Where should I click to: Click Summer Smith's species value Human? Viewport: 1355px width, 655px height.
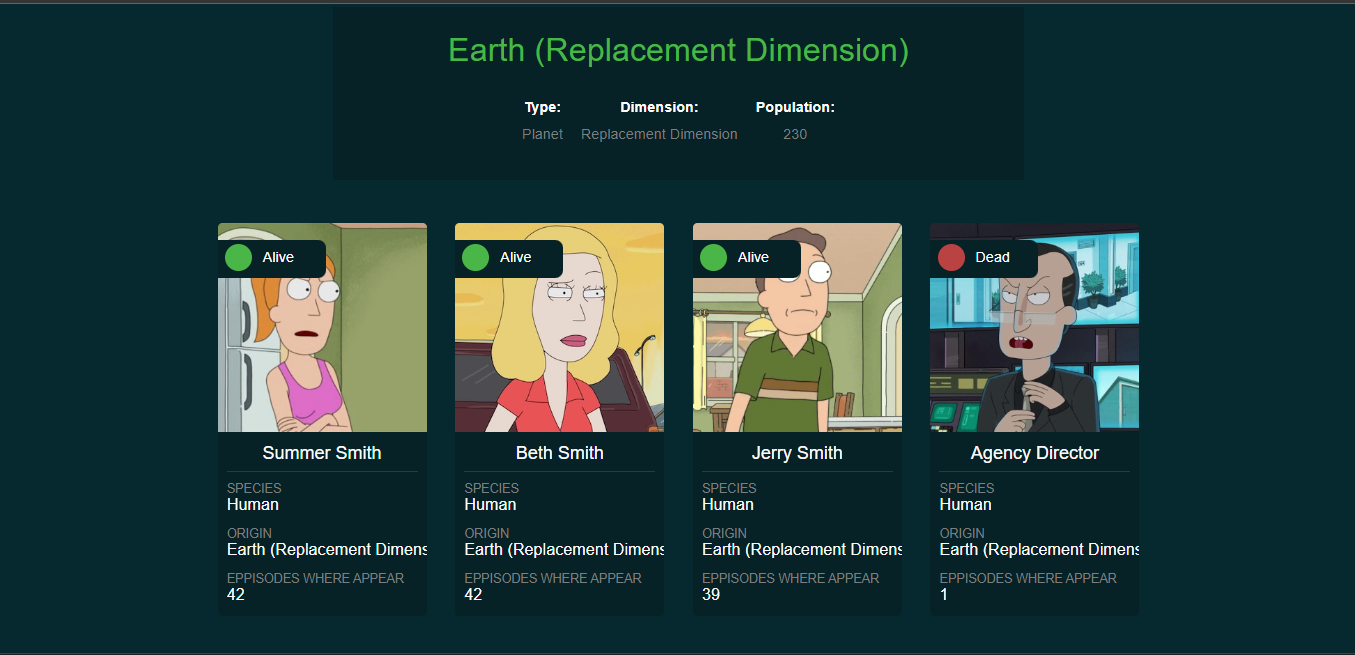[253, 505]
